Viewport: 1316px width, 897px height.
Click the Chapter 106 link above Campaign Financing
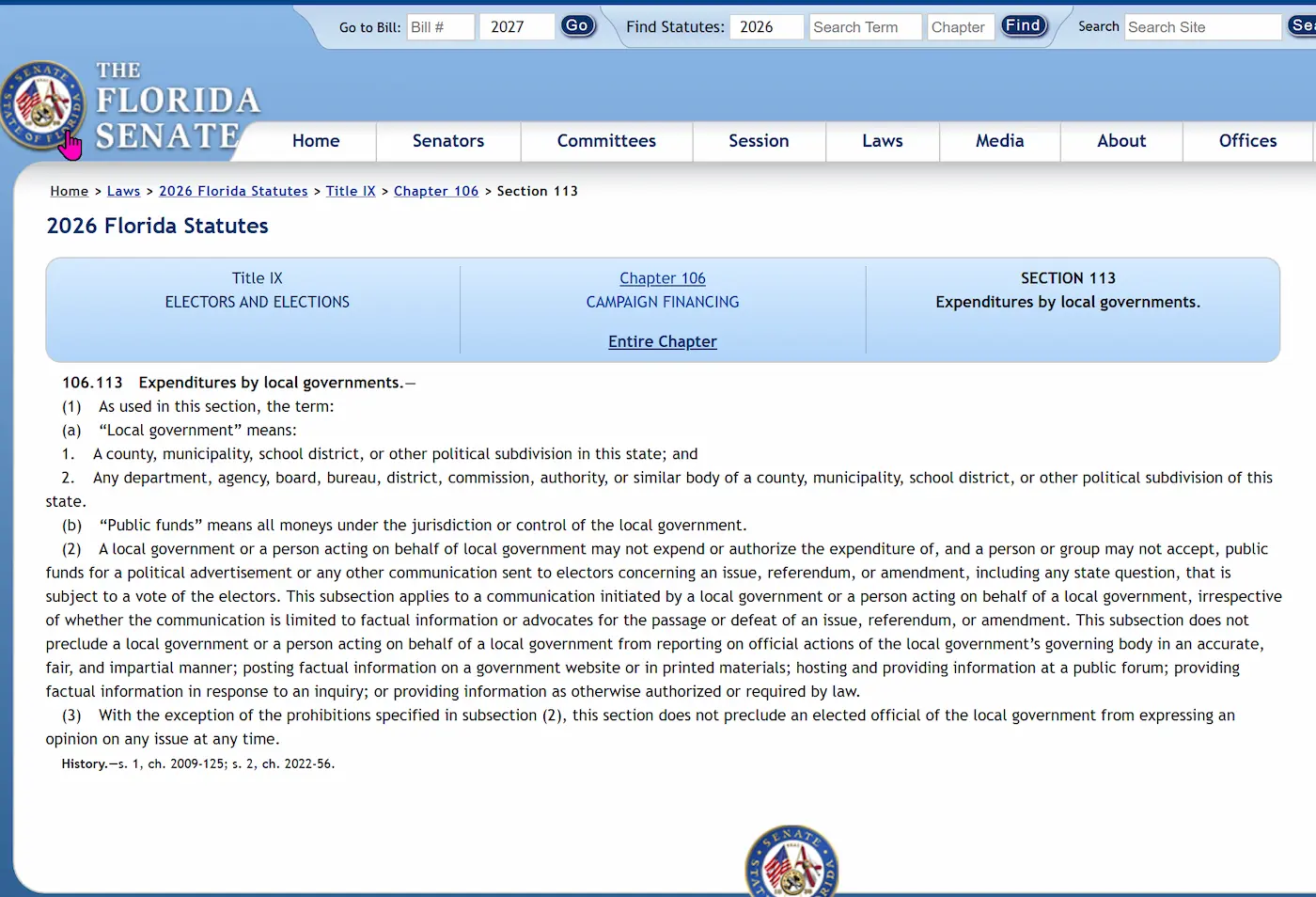663,278
